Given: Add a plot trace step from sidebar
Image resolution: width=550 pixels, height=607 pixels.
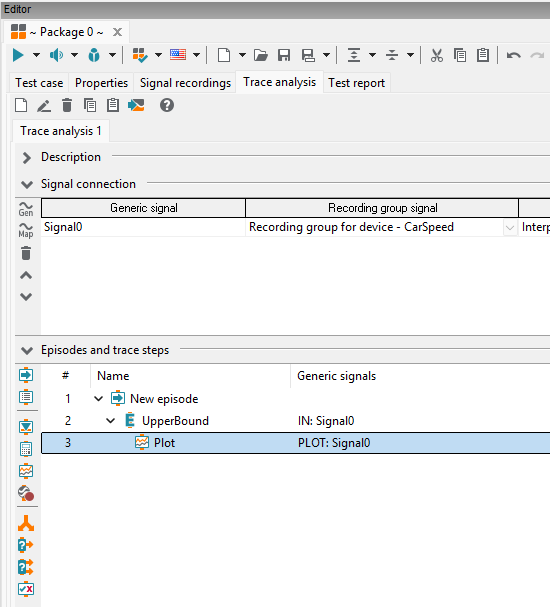Looking at the screenshot, I should tap(26, 471).
